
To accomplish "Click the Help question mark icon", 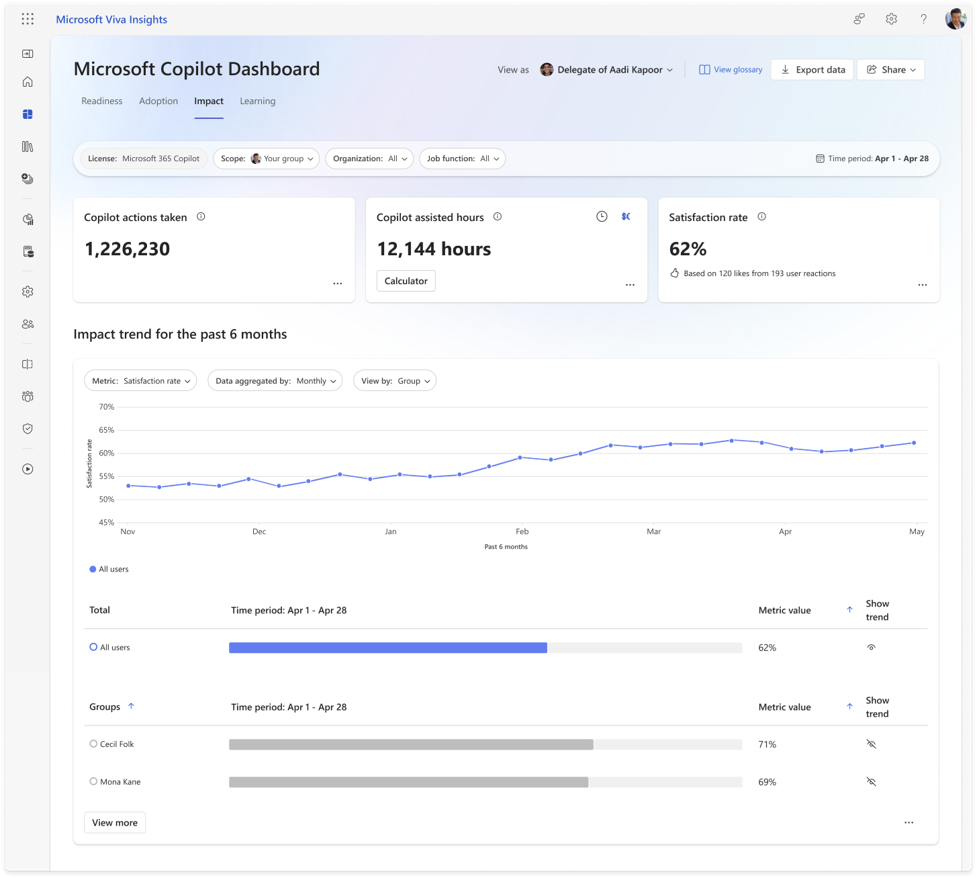I will click(923, 18).
